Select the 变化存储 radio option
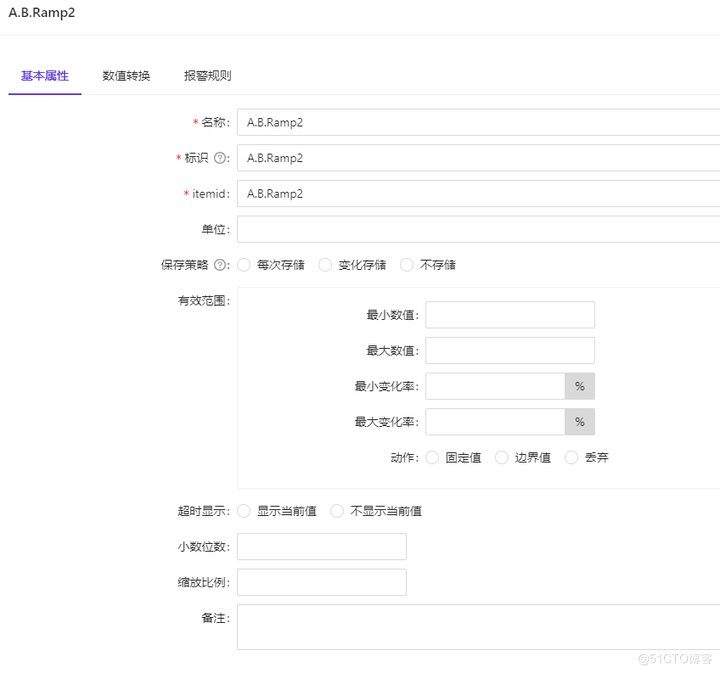 pos(325,265)
